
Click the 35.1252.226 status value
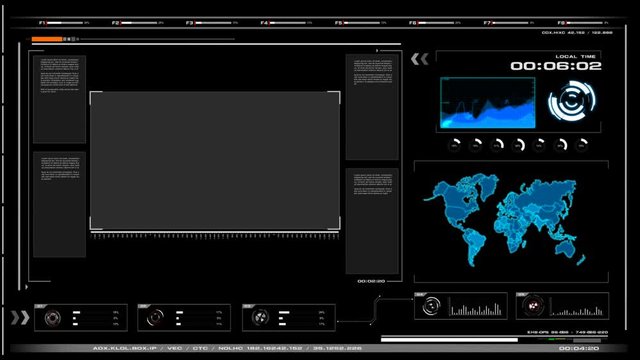coord(337,348)
